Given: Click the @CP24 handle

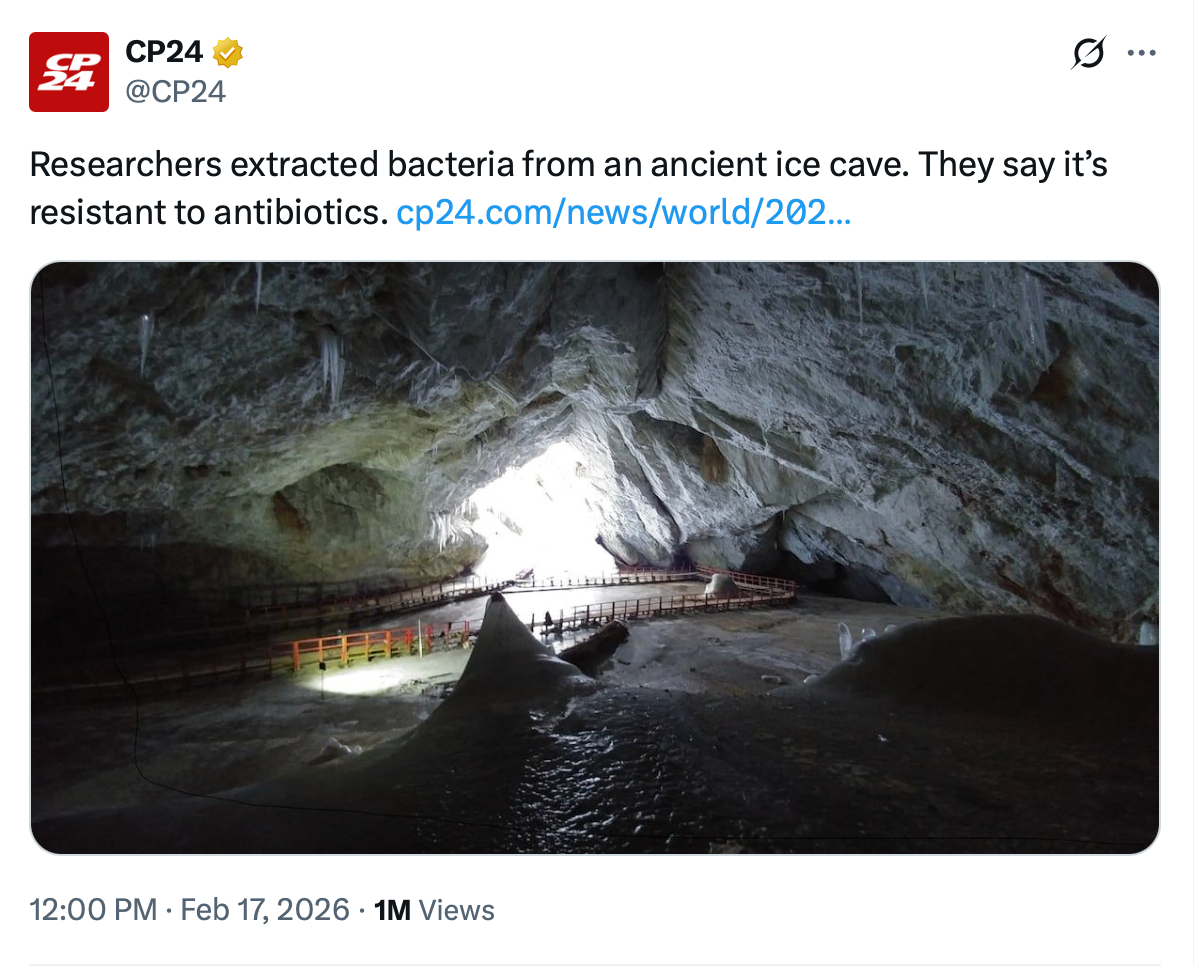Looking at the screenshot, I should [175, 92].
